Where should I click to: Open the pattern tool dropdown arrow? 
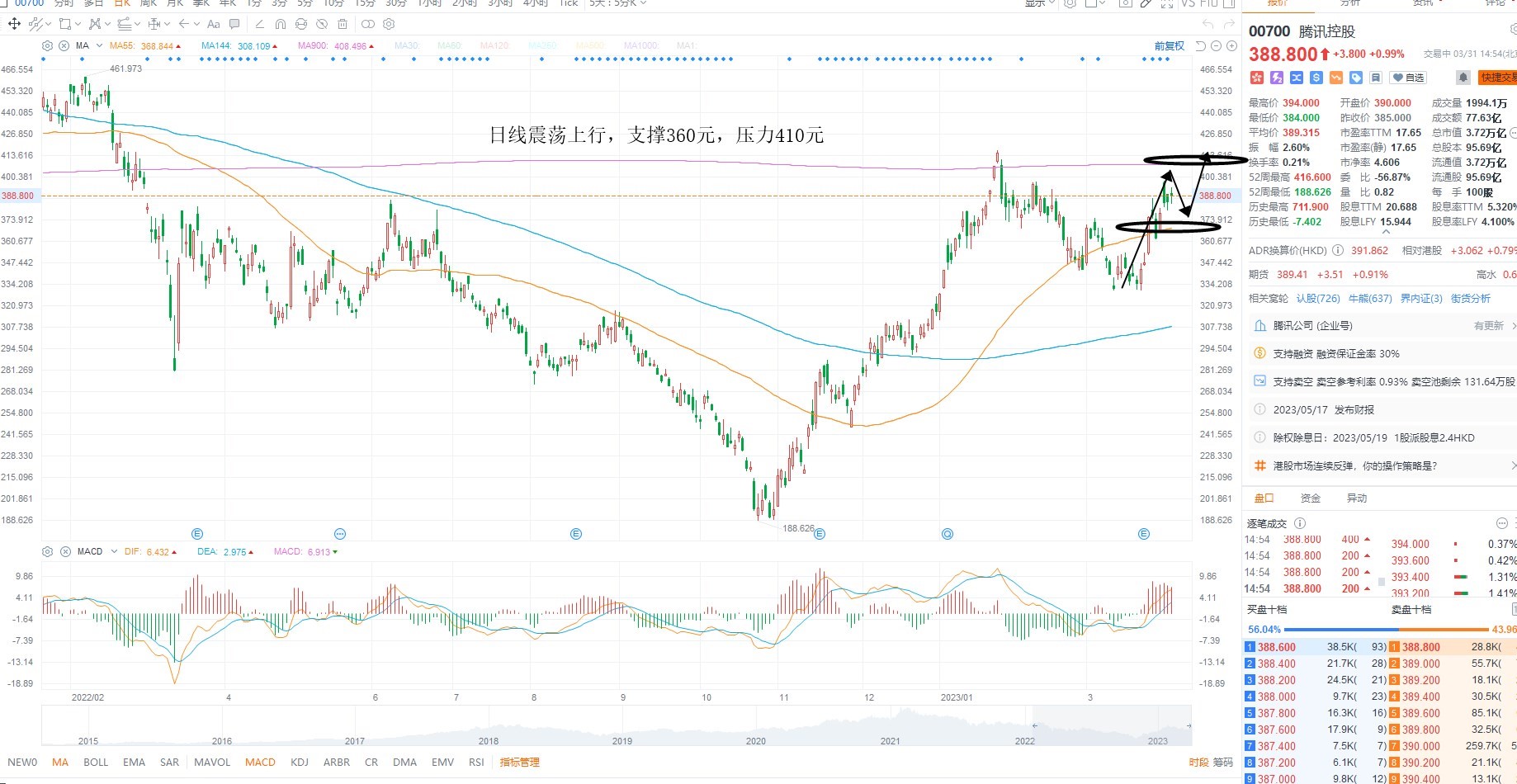[108, 24]
